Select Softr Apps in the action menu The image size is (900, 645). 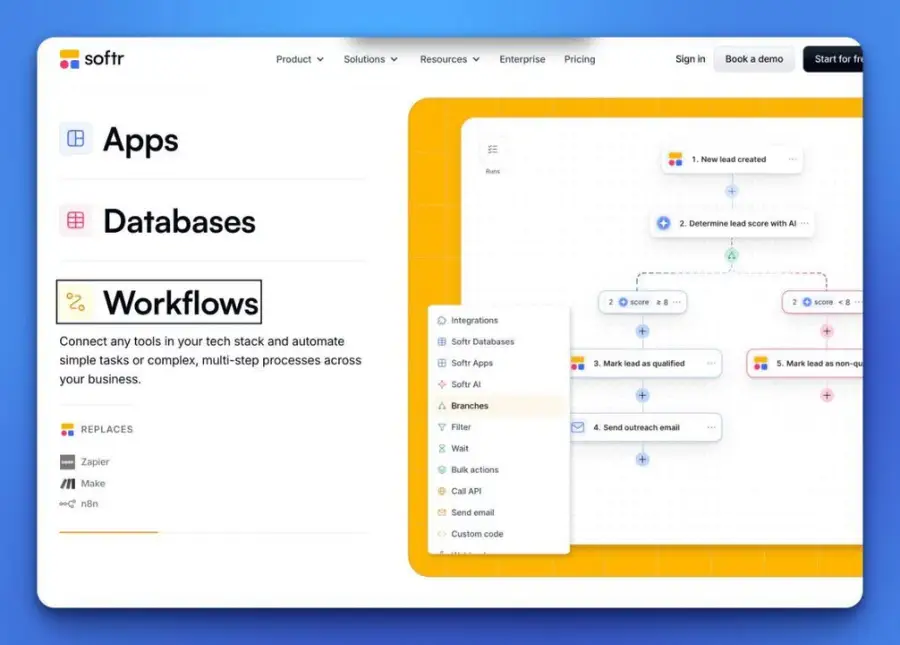pyautogui.click(x=498, y=363)
